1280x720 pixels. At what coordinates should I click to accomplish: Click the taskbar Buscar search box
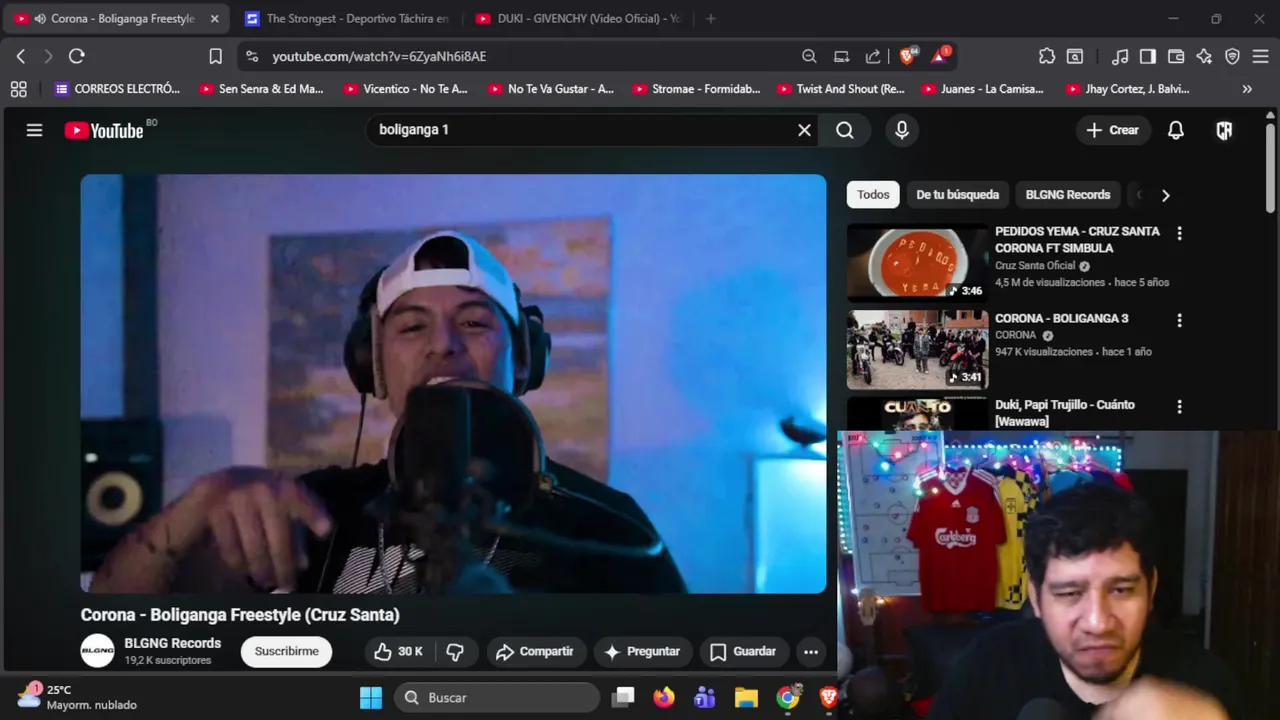(x=497, y=697)
